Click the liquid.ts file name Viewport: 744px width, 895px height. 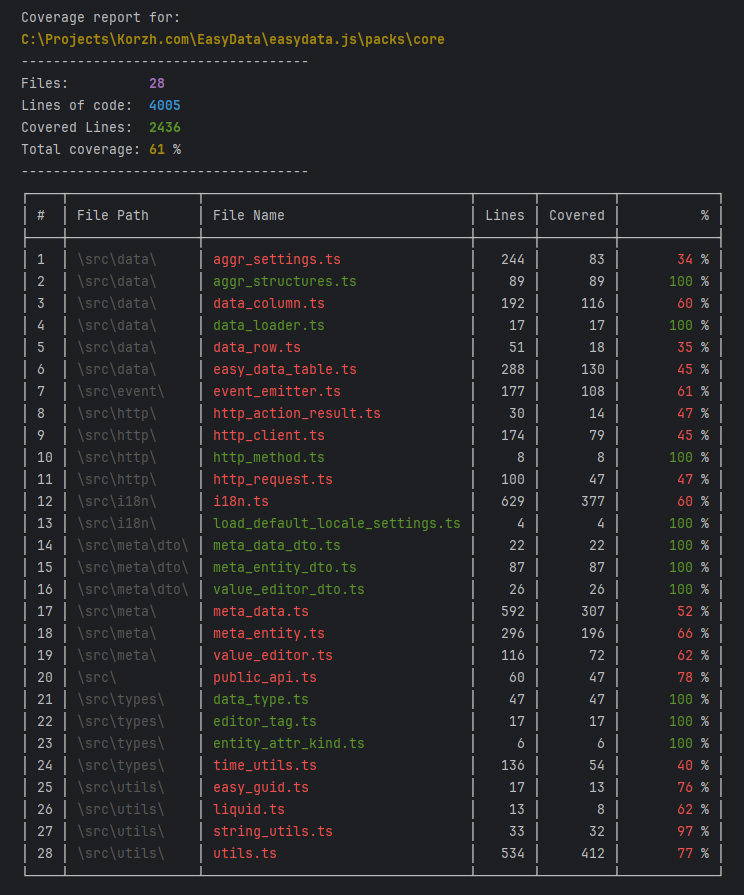(x=249, y=809)
